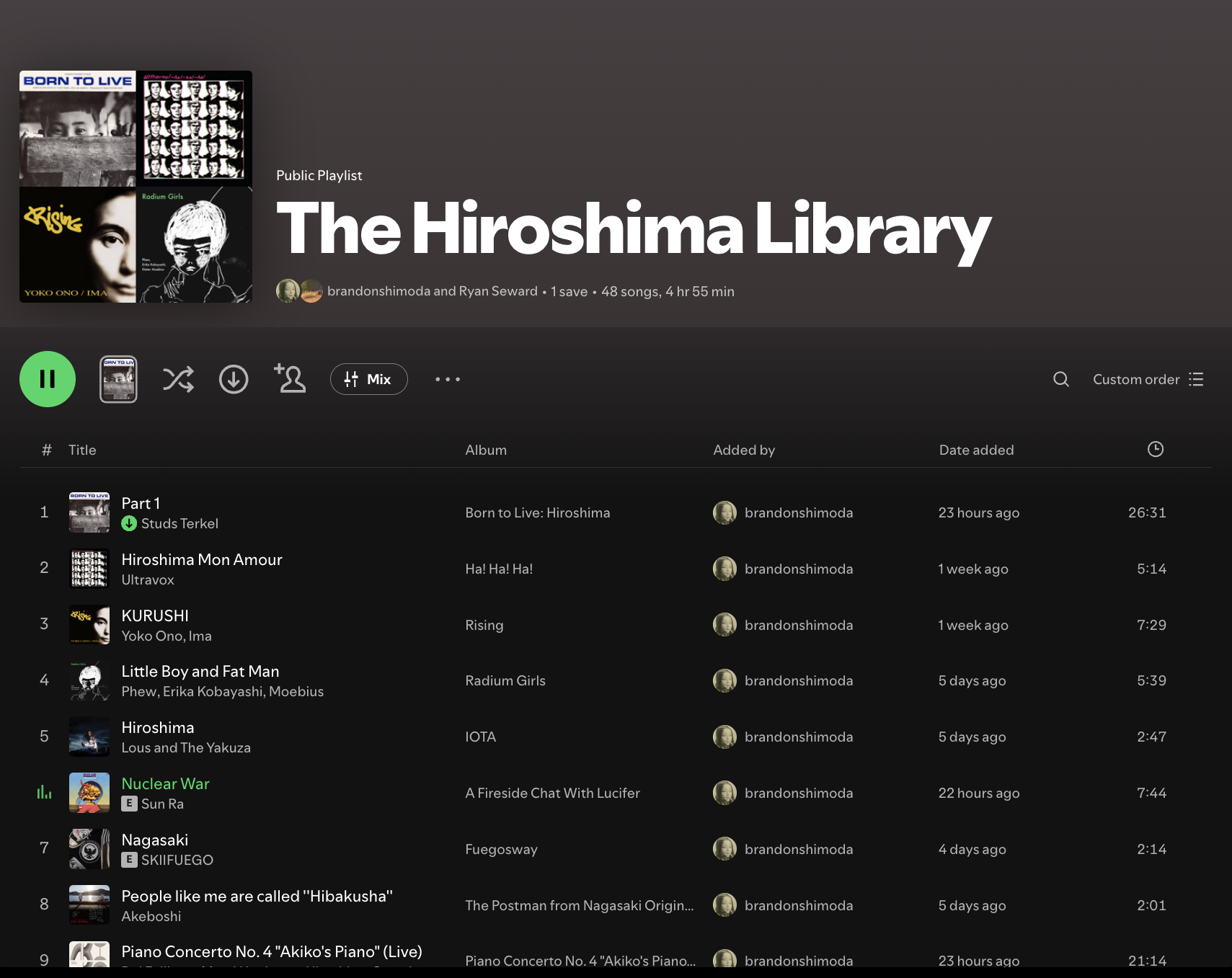Select the track Nagasaki
Viewport: 1232px width, 978px height.
click(x=155, y=840)
